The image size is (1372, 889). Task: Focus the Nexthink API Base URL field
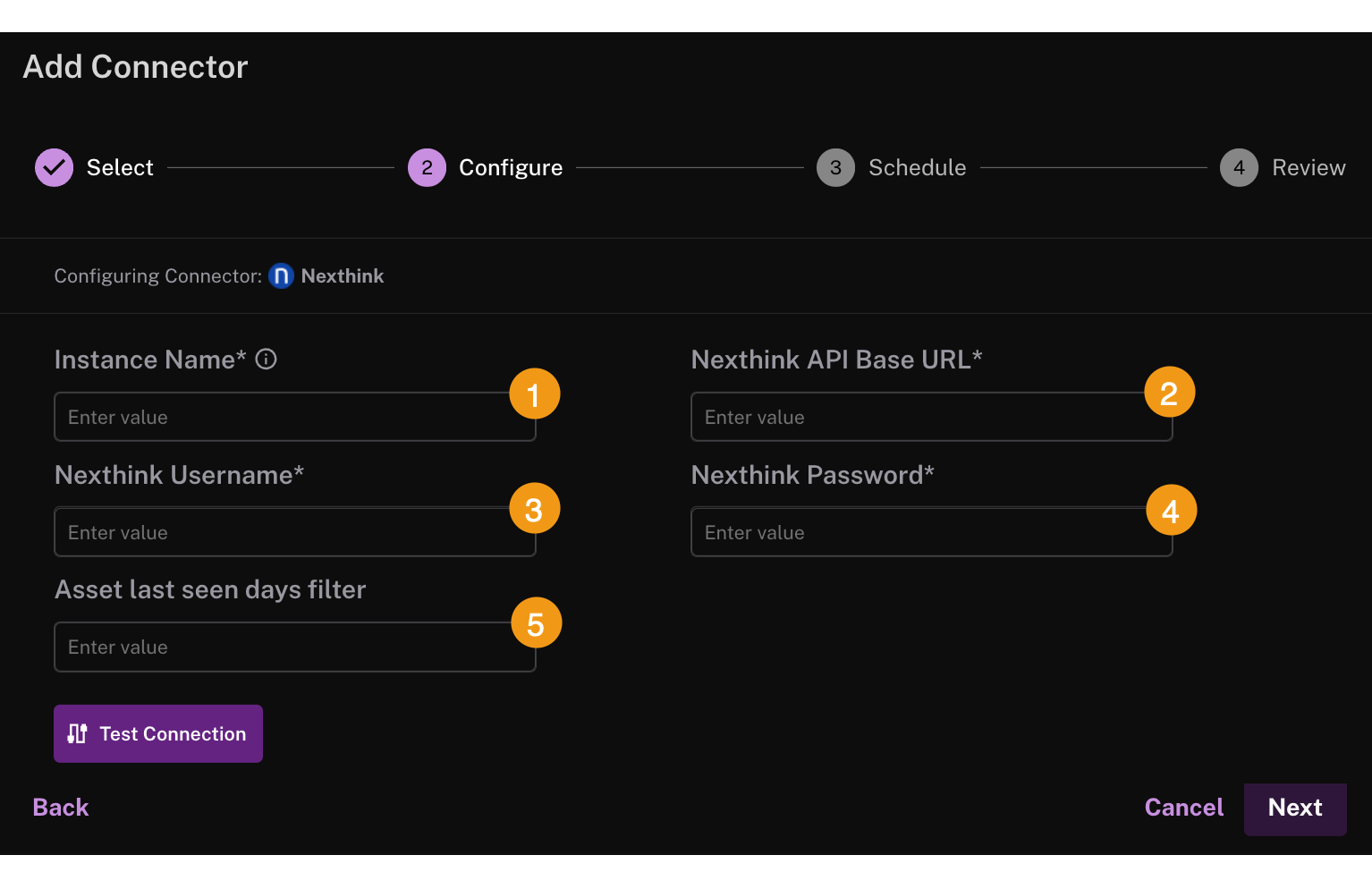pos(931,417)
